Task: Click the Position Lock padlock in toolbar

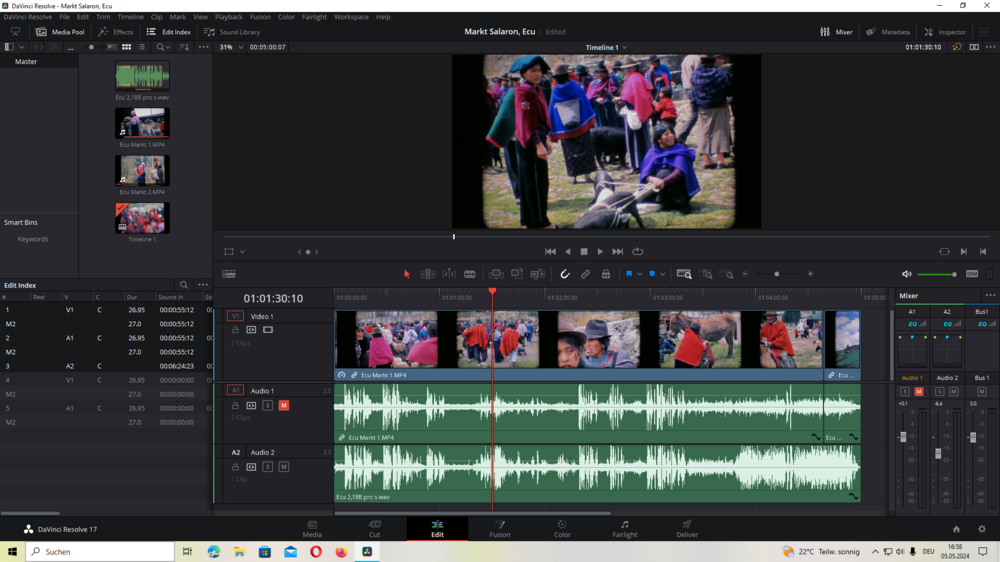Action: pos(605,274)
